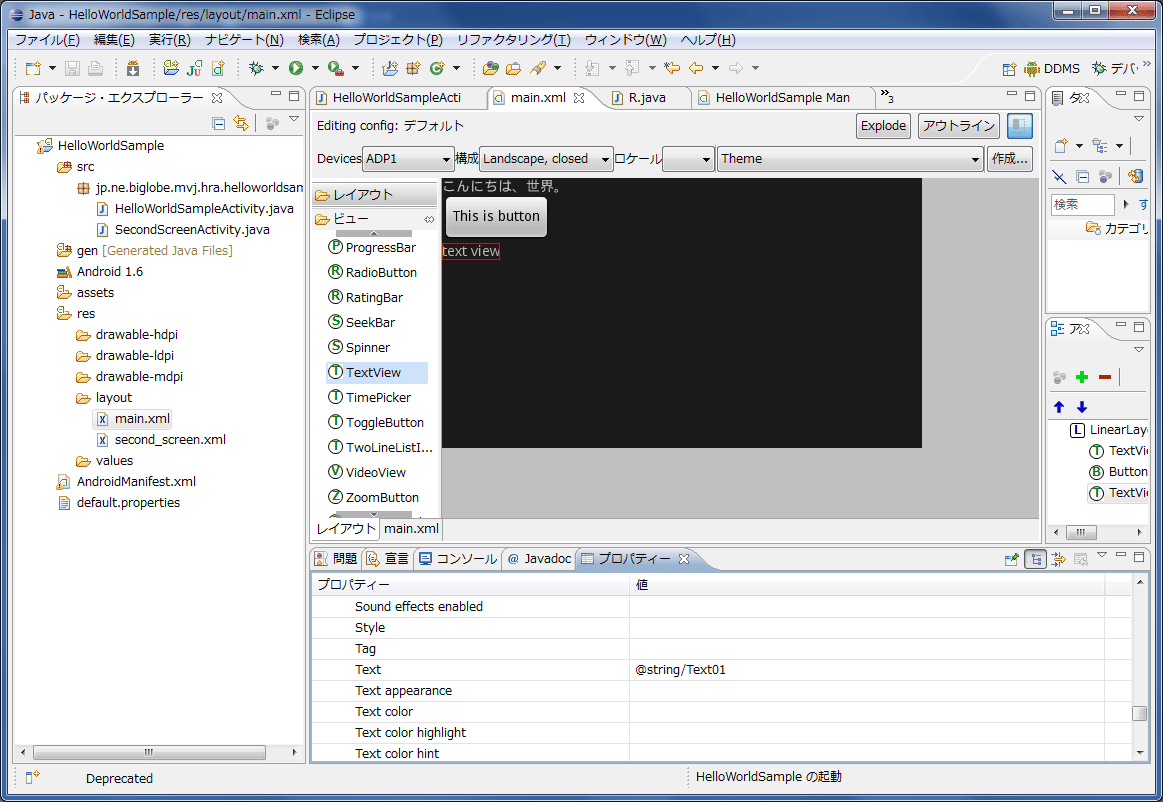Switch to the DDMS perspective

(1052, 68)
